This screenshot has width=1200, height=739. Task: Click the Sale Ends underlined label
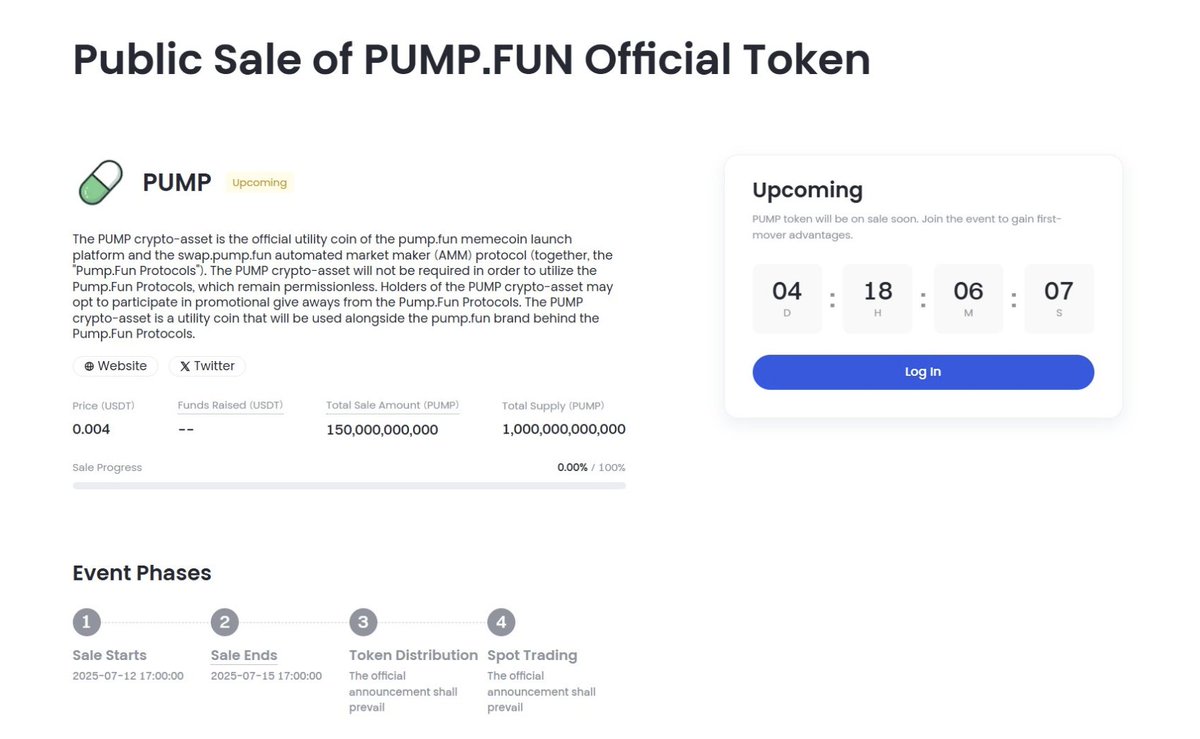(x=244, y=656)
